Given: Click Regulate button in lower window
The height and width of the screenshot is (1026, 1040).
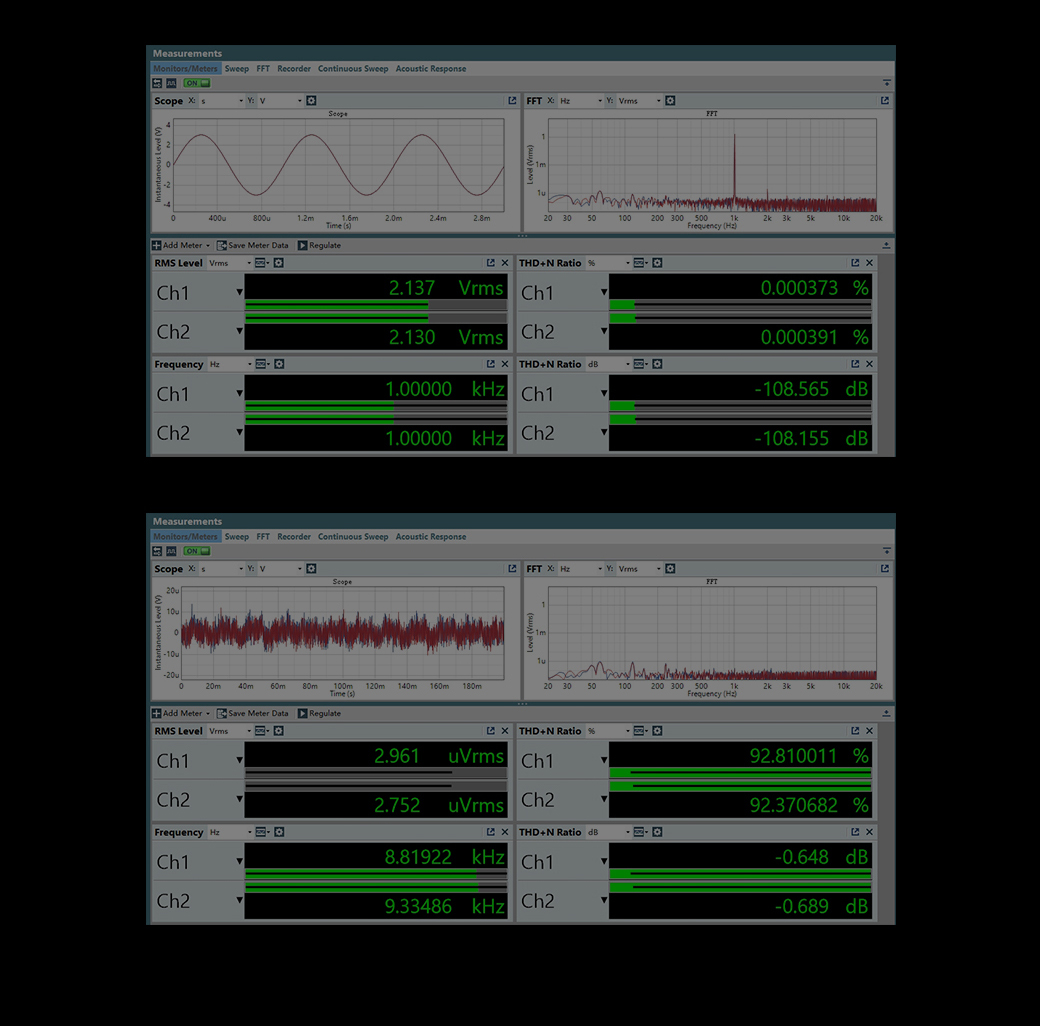Looking at the screenshot, I should [320, 714].
